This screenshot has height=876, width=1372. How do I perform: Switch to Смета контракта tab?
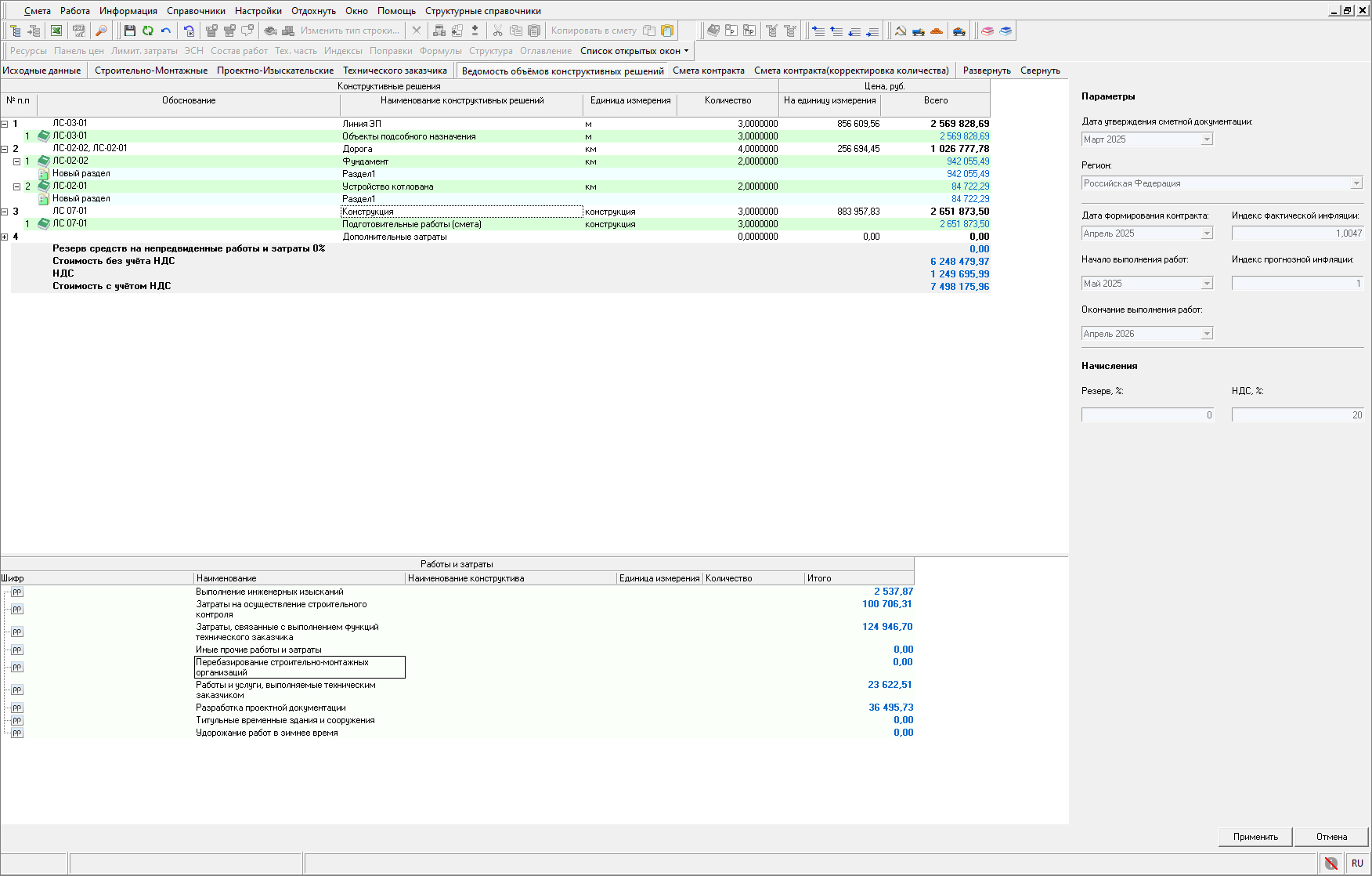click(x=708, y=71)
